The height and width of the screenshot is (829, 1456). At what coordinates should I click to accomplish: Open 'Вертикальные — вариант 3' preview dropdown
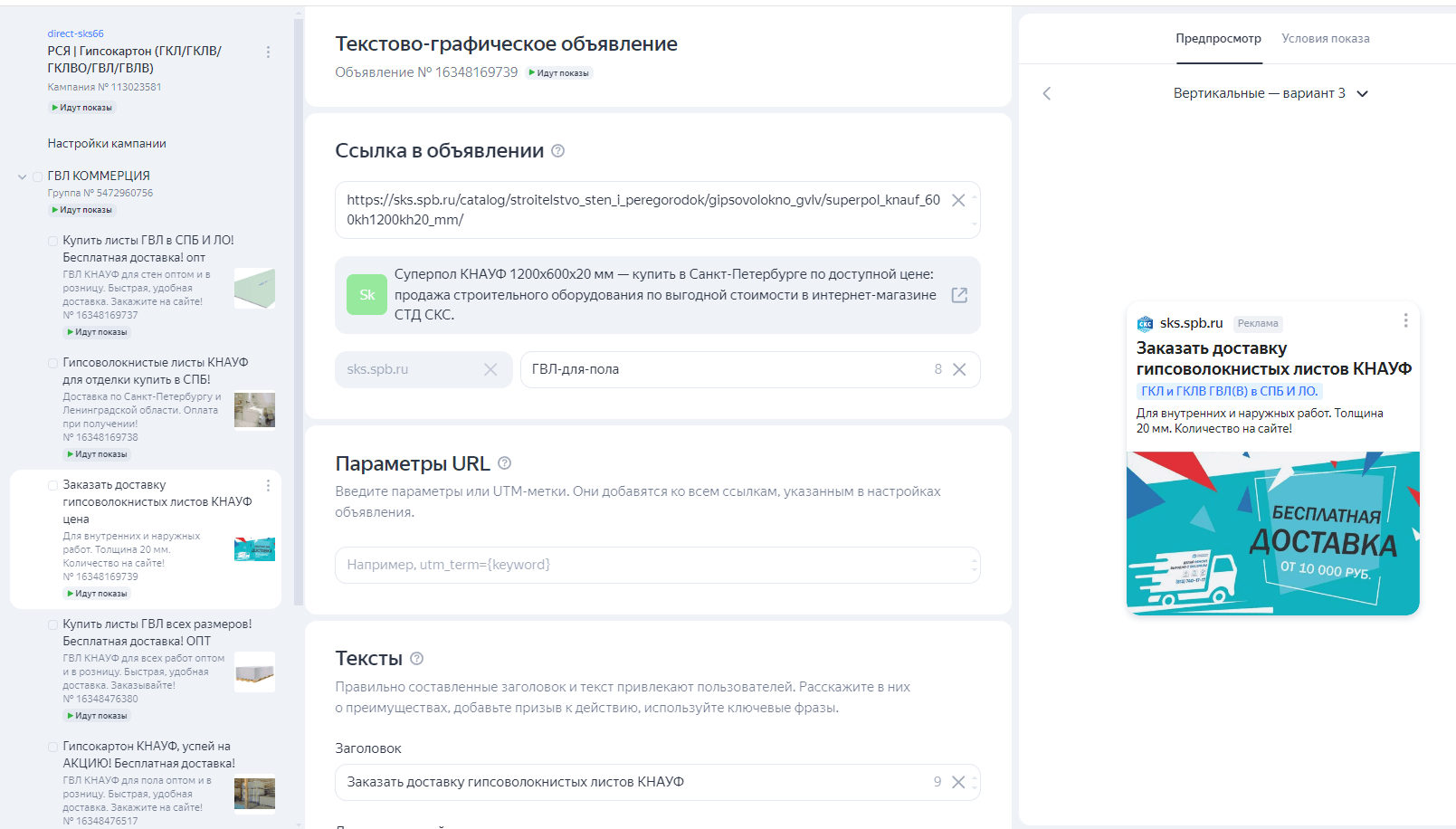point(1270,93)
